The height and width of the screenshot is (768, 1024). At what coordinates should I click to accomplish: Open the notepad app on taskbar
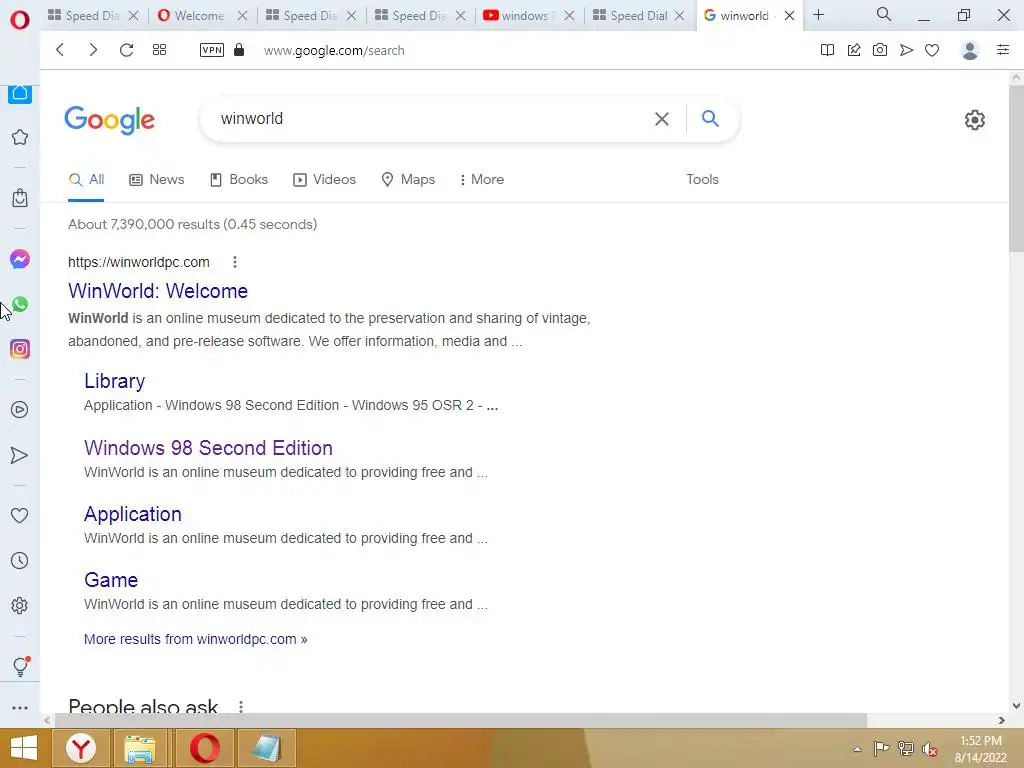tap(266, 748)
